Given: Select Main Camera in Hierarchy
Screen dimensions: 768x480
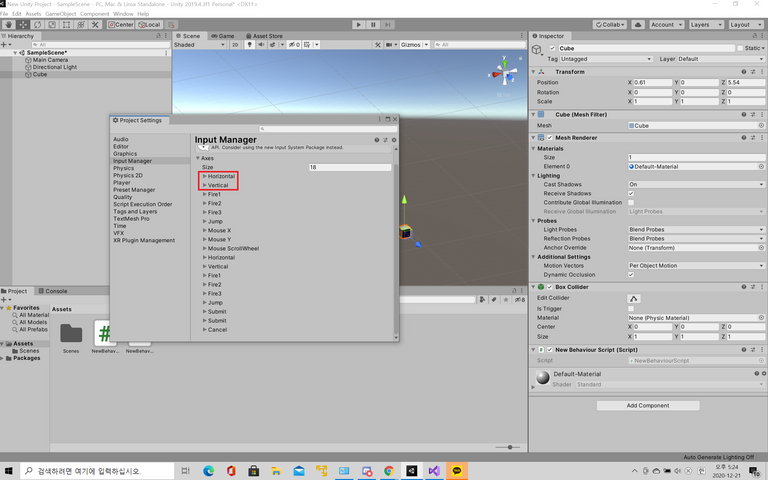Looking at the screenshot, I should [x=50, y=60].
